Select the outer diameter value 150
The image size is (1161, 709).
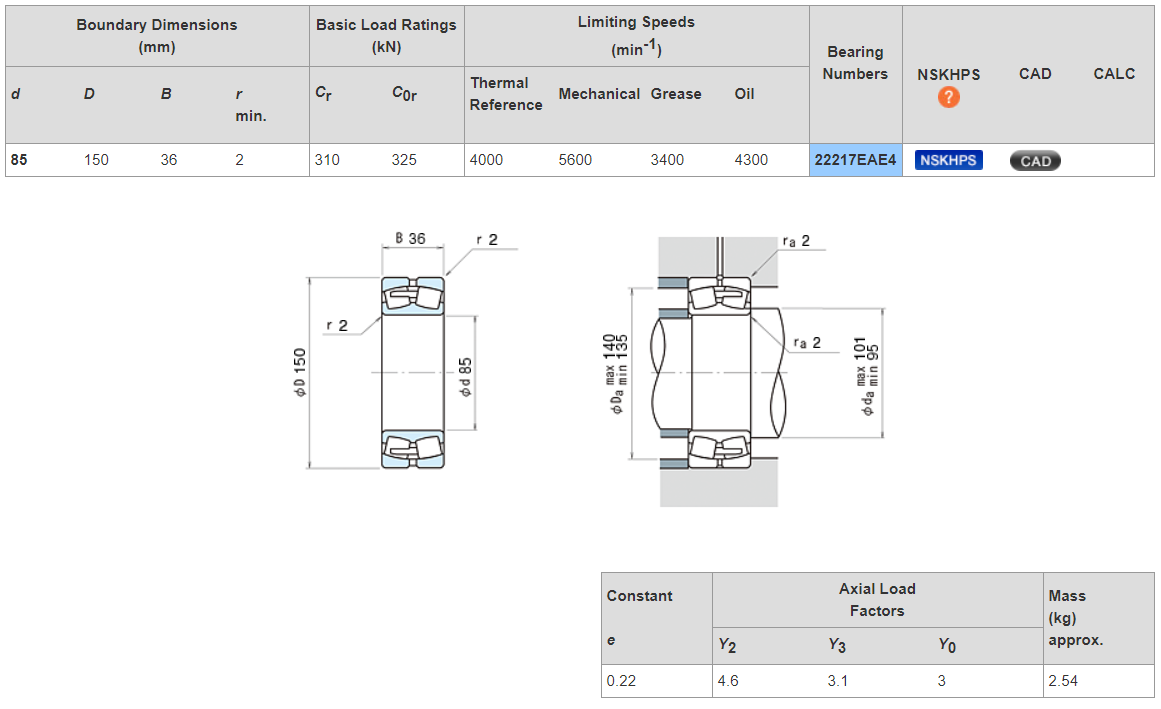(x=96, y=160)
